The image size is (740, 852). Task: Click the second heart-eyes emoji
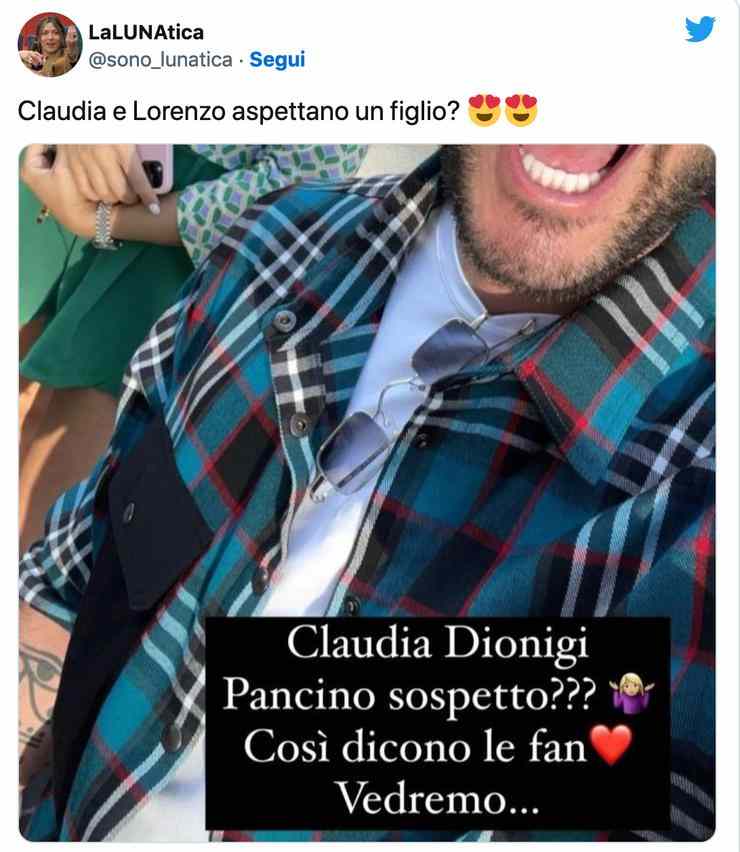tap(521, 110)
